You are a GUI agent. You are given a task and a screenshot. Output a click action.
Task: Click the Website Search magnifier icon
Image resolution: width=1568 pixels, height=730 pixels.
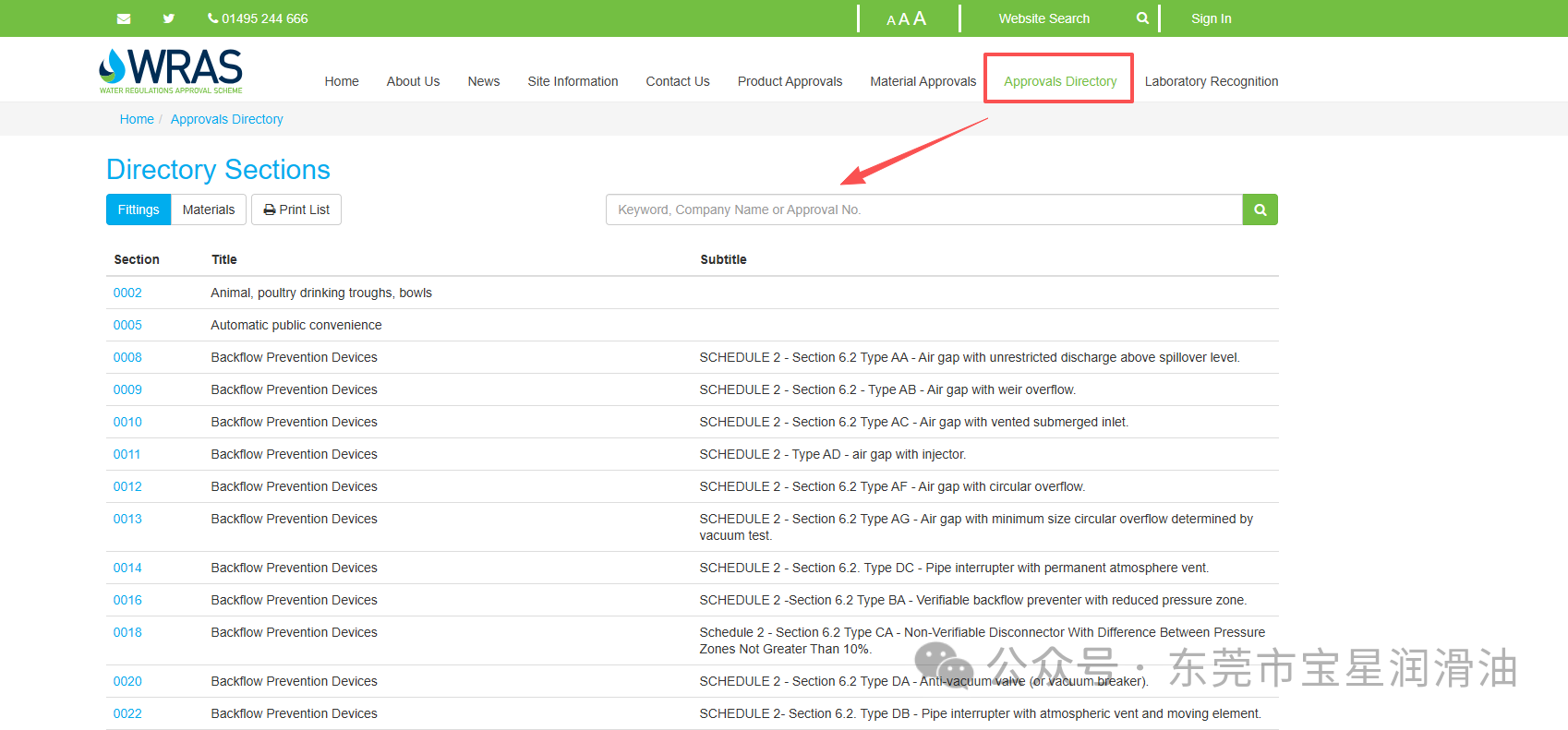1142,18
